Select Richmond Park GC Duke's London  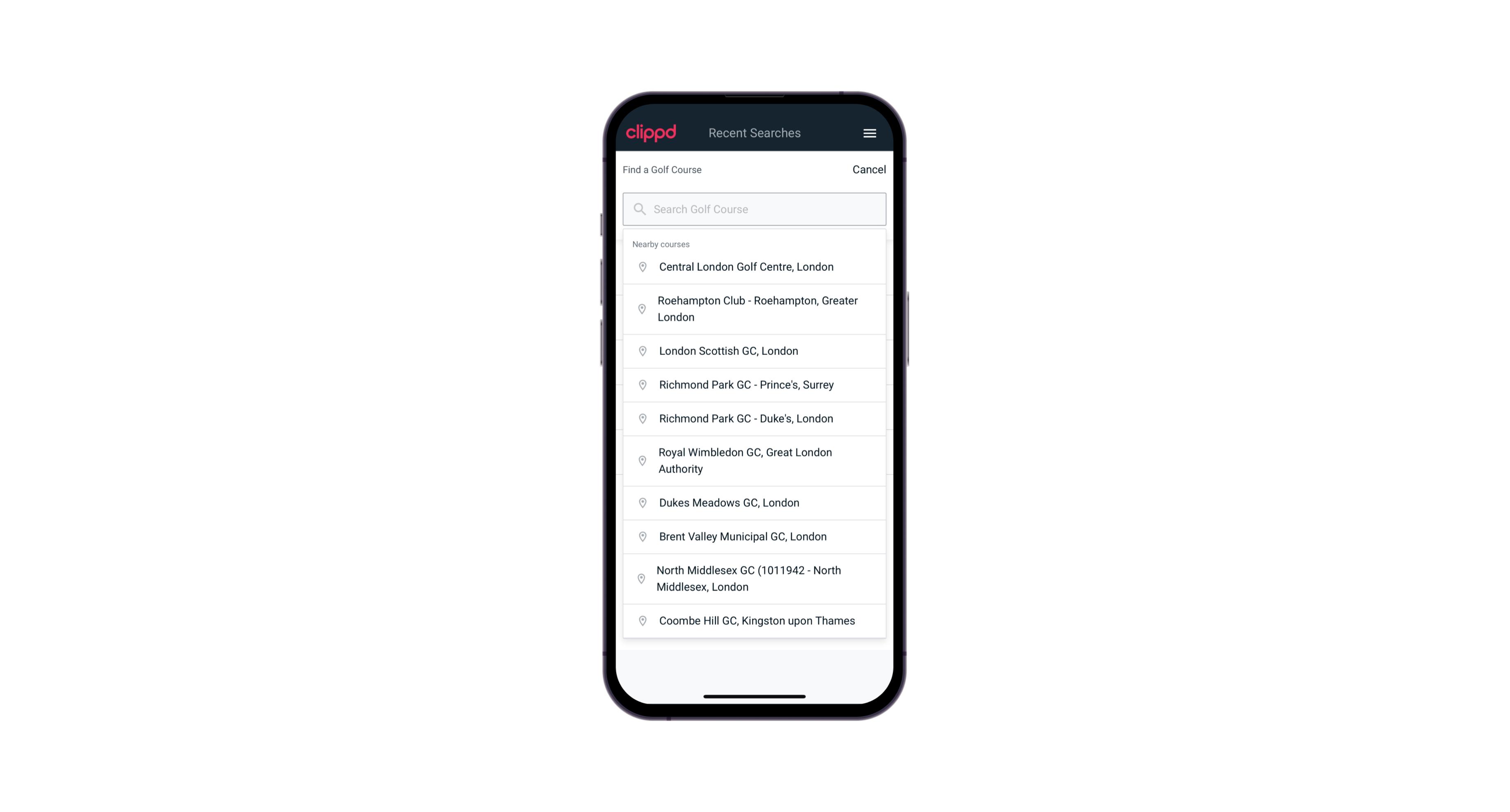[754, 418]
